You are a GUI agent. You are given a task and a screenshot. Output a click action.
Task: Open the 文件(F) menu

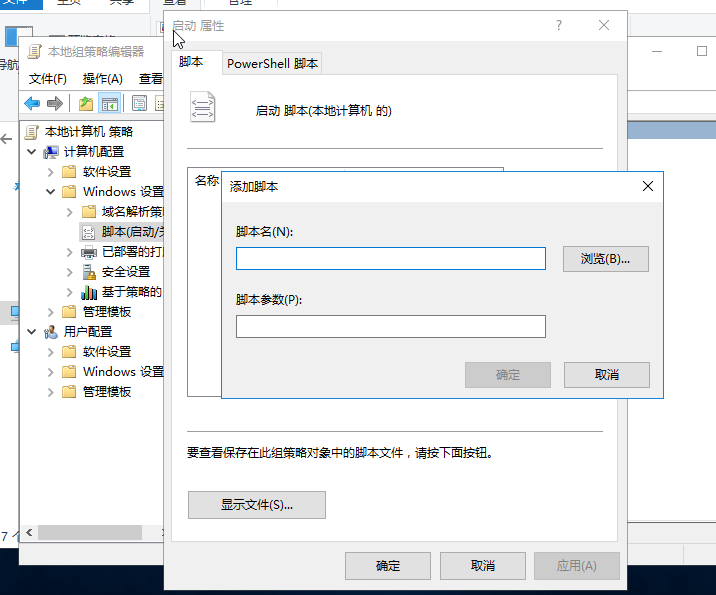tap(48, 79)
